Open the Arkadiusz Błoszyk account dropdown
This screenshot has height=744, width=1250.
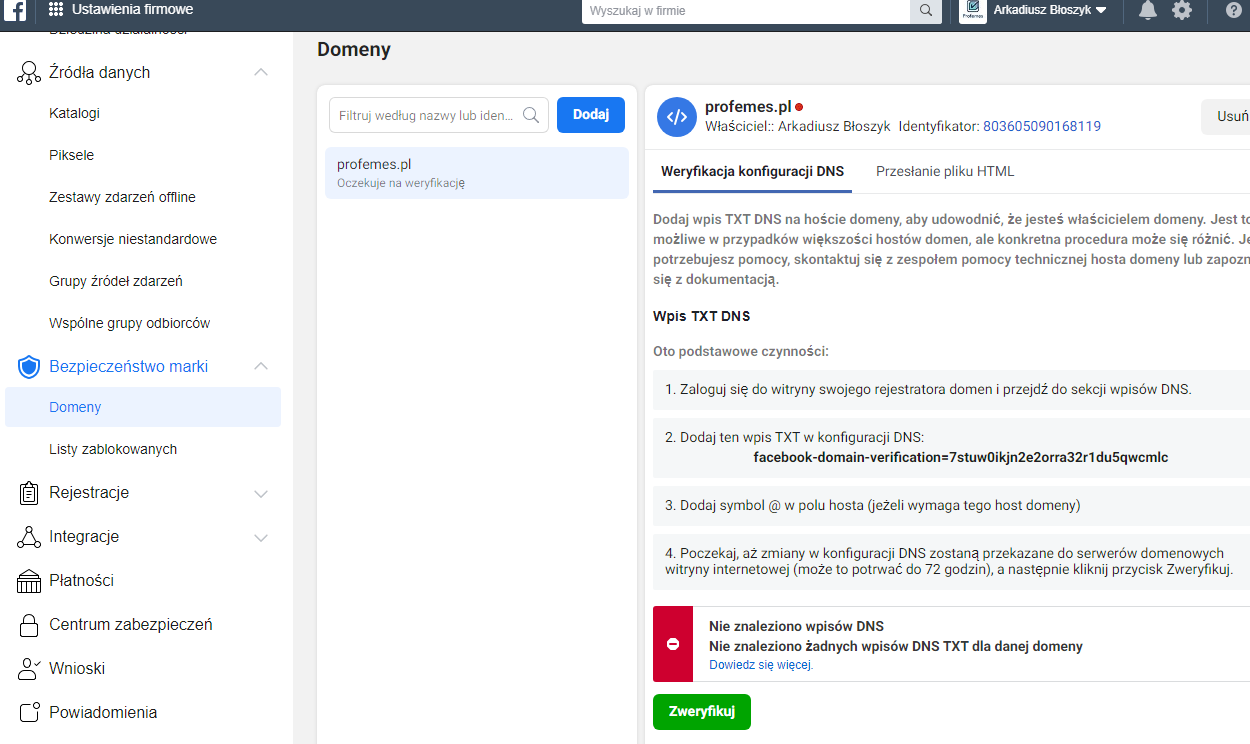tap(1050, 10)
